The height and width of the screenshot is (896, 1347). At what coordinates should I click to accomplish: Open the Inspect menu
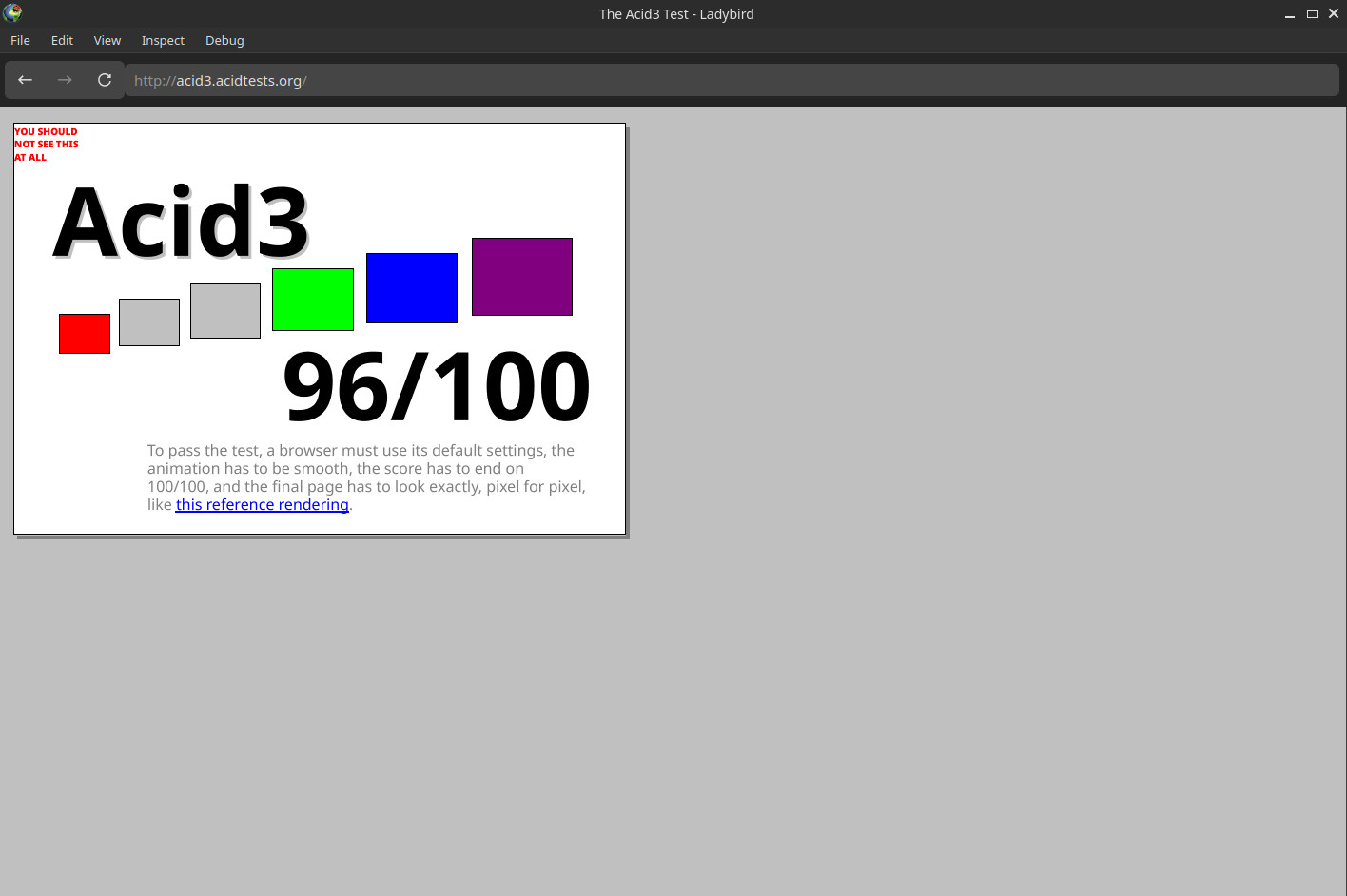(163, 40)
